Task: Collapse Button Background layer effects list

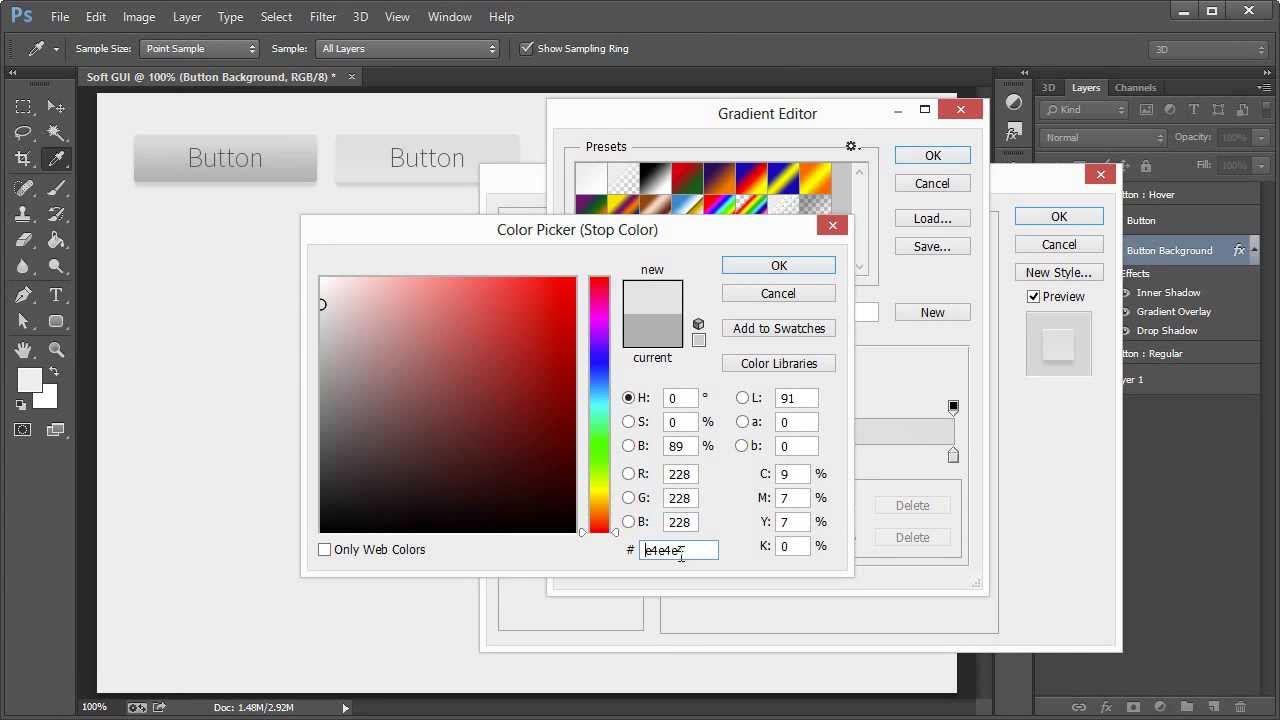Action: click(x=1255, y=251)
